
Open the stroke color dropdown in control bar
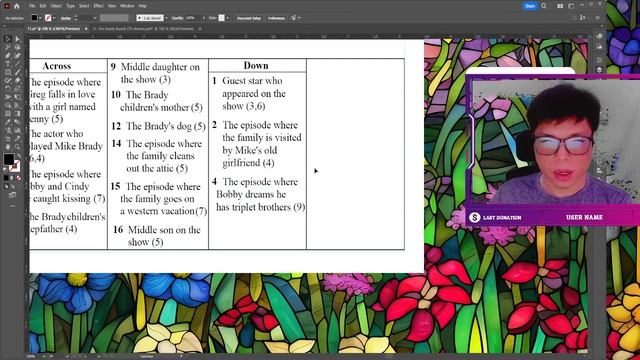54,18
